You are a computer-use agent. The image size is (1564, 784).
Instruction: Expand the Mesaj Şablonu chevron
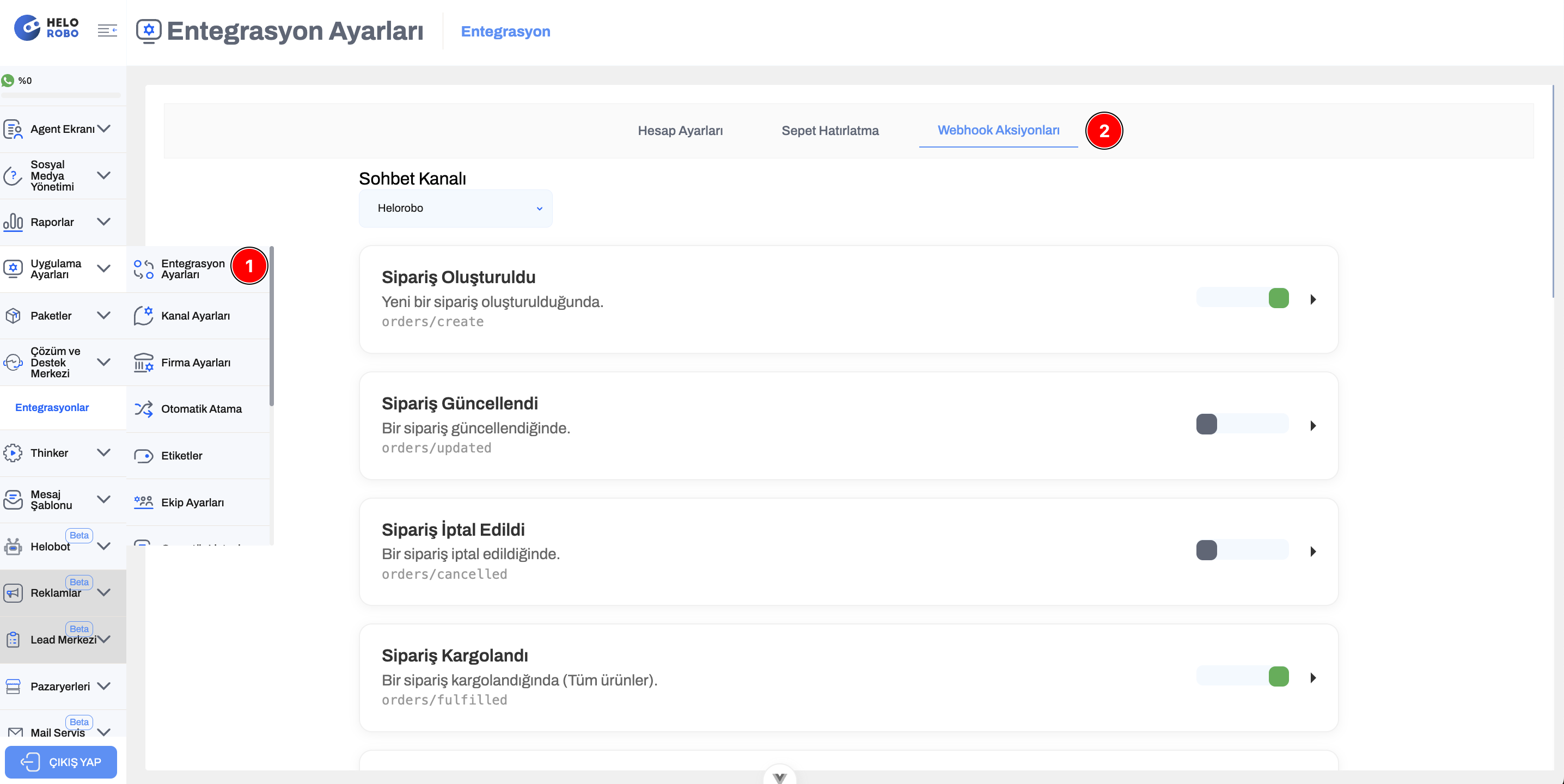click(104, 499)
